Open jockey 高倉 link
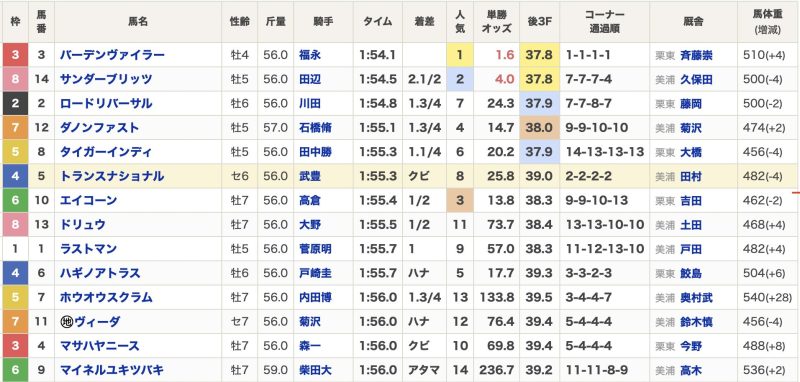This screenshot has height=382, width=800. (x=310, y=201)
